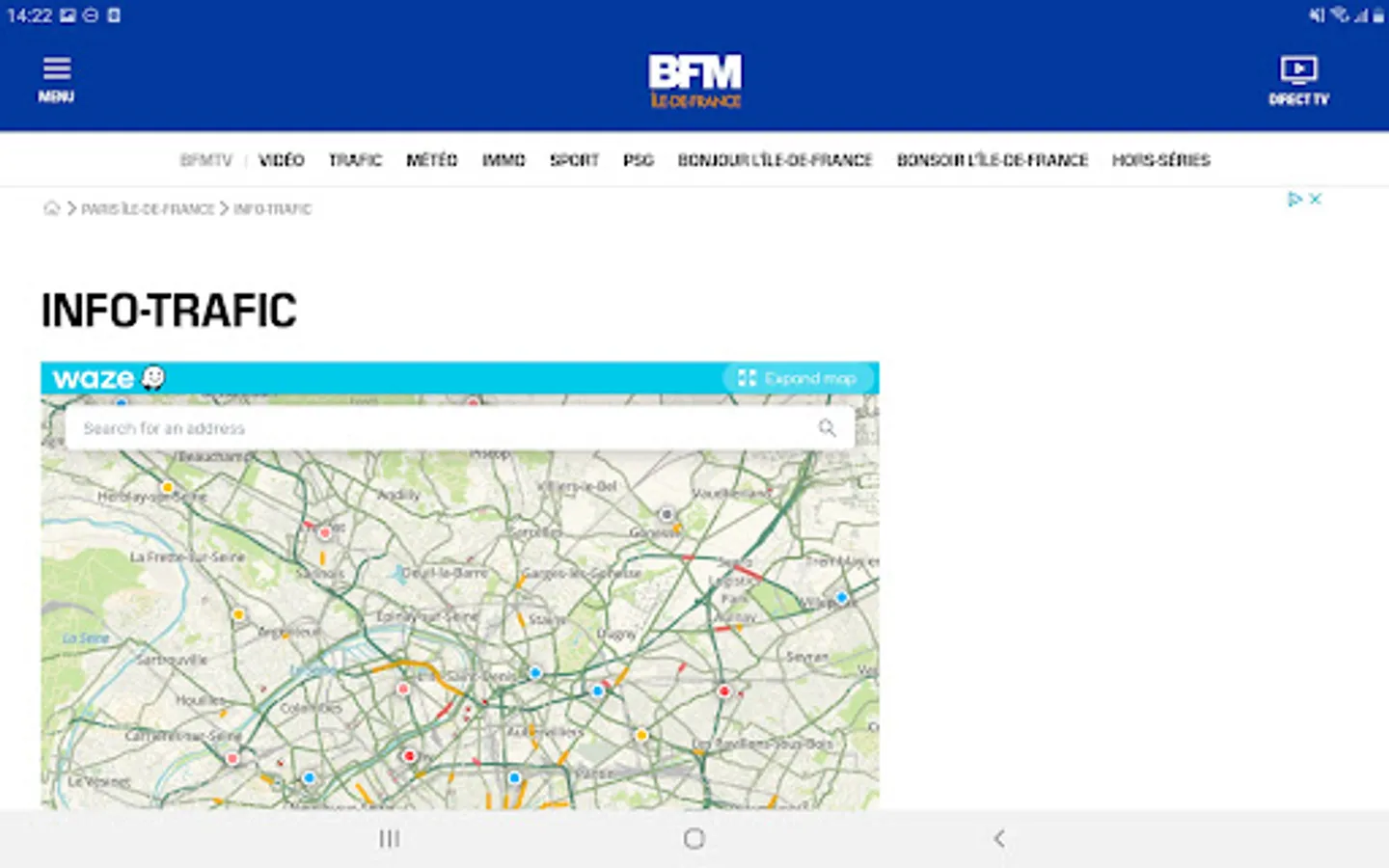1389x868 pixels.
Task: Click the Sartrouville label on the map
Action: tap(172, 660)
